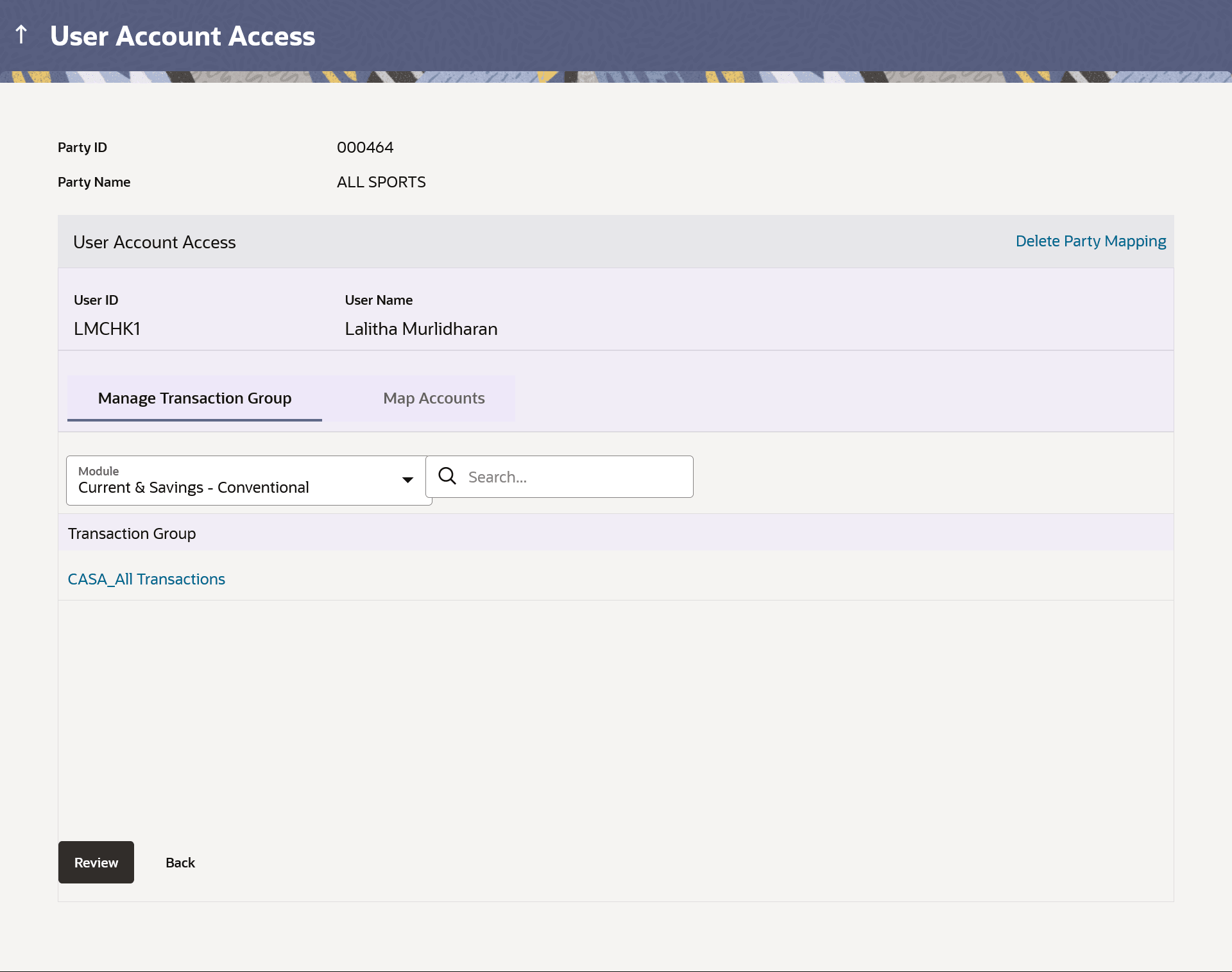Select the Party ID value 000464
The image size is (1232, 972).
click(x=365, y=148)
